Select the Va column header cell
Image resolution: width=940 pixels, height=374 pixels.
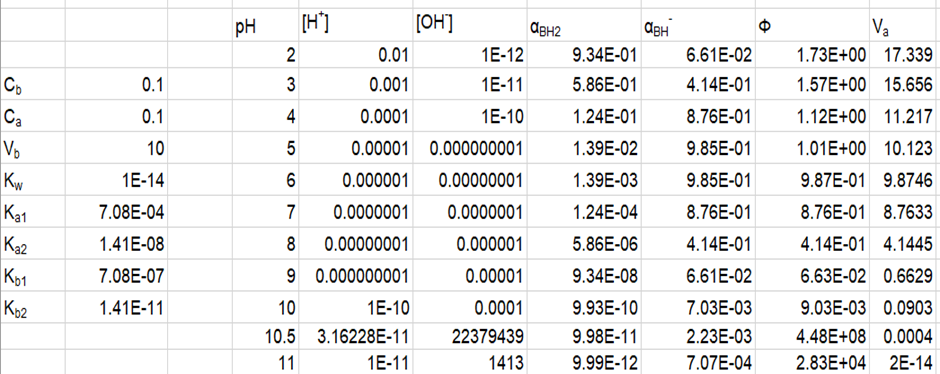(x=905, y=26)
